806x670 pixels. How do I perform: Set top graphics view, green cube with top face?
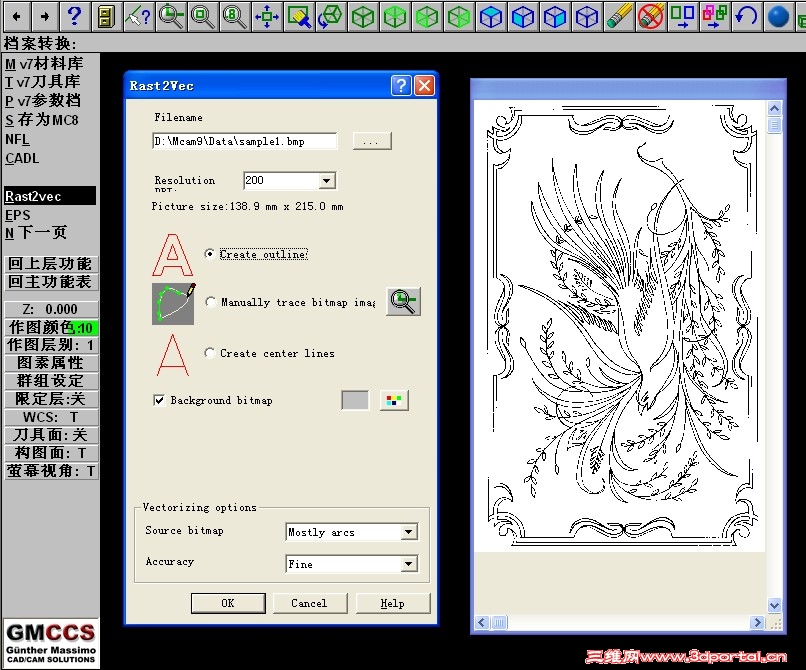point(395,16)
